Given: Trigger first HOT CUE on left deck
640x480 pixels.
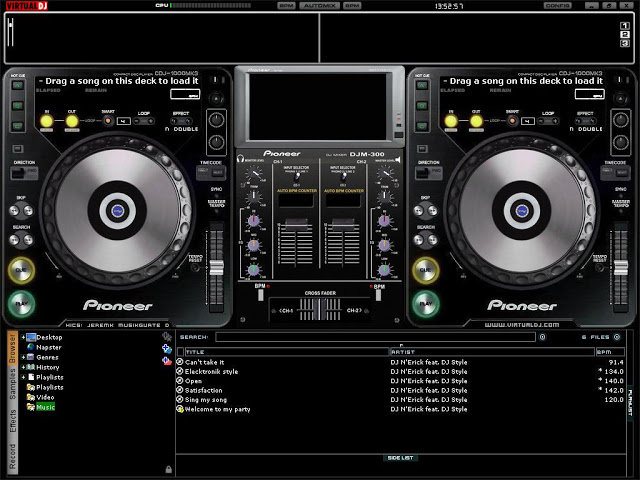Looking at the screenshot, I should tap(18, 85).
